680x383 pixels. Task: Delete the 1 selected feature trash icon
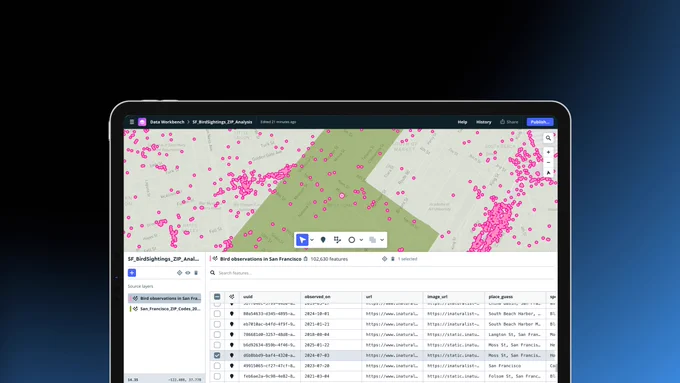tap(393, 259)
